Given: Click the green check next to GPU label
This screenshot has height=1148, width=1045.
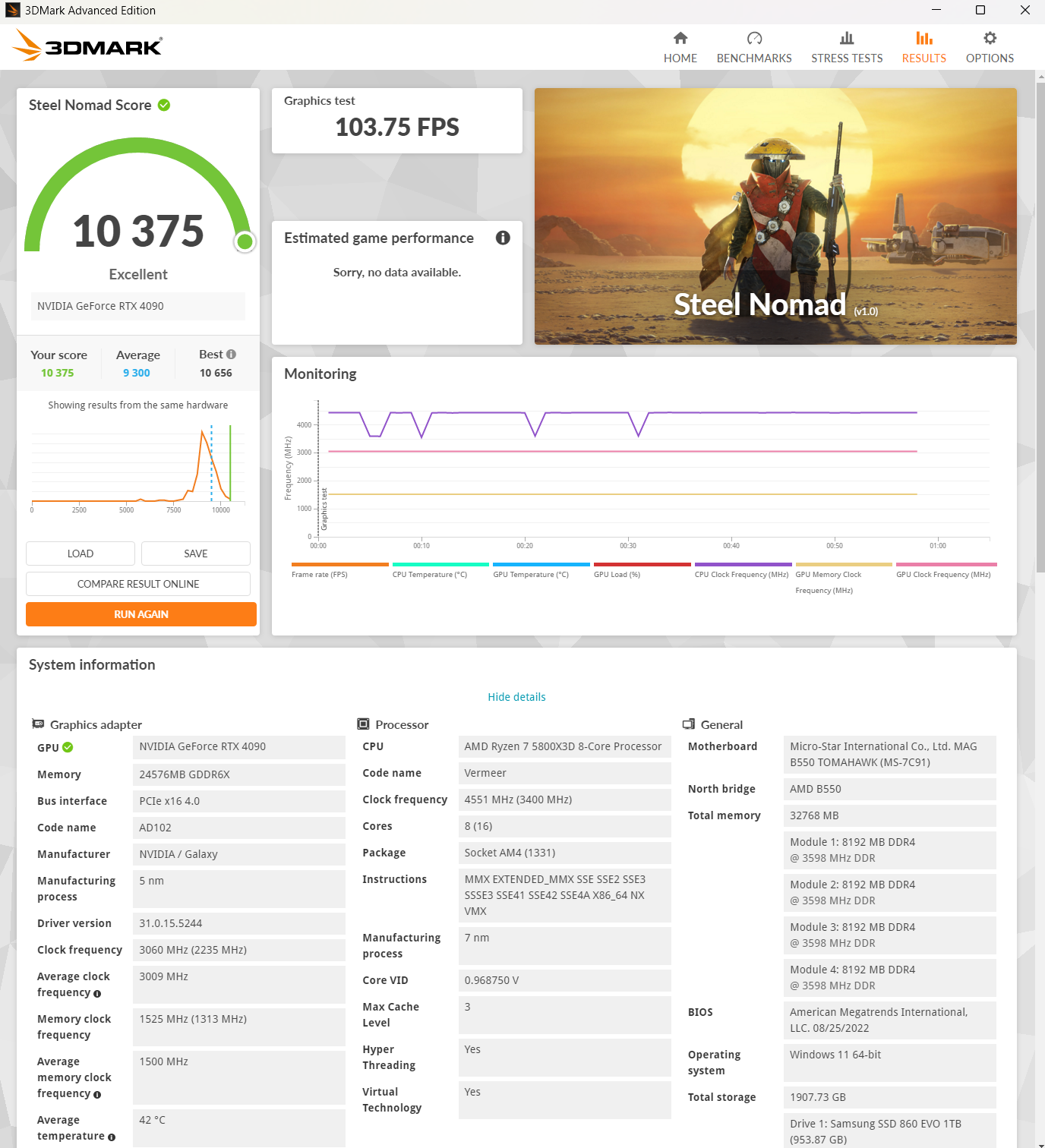Looking at the screenshot, I should point(68,747).
